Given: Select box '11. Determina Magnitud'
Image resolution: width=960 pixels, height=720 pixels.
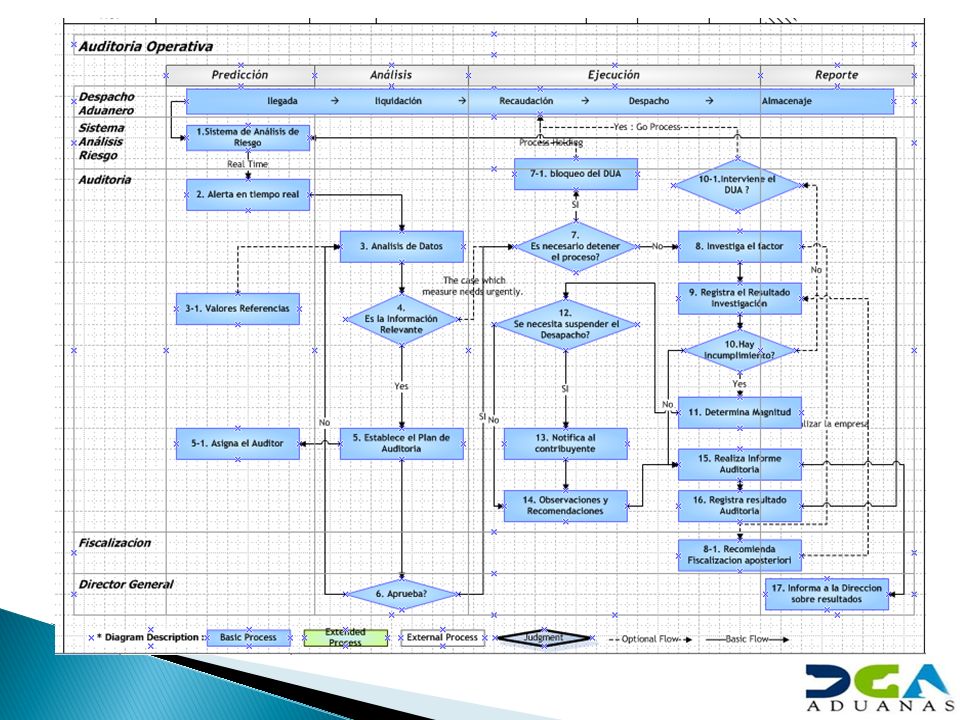Looking at the screenshot, I should pyautogui.click(x=740, y=413).
